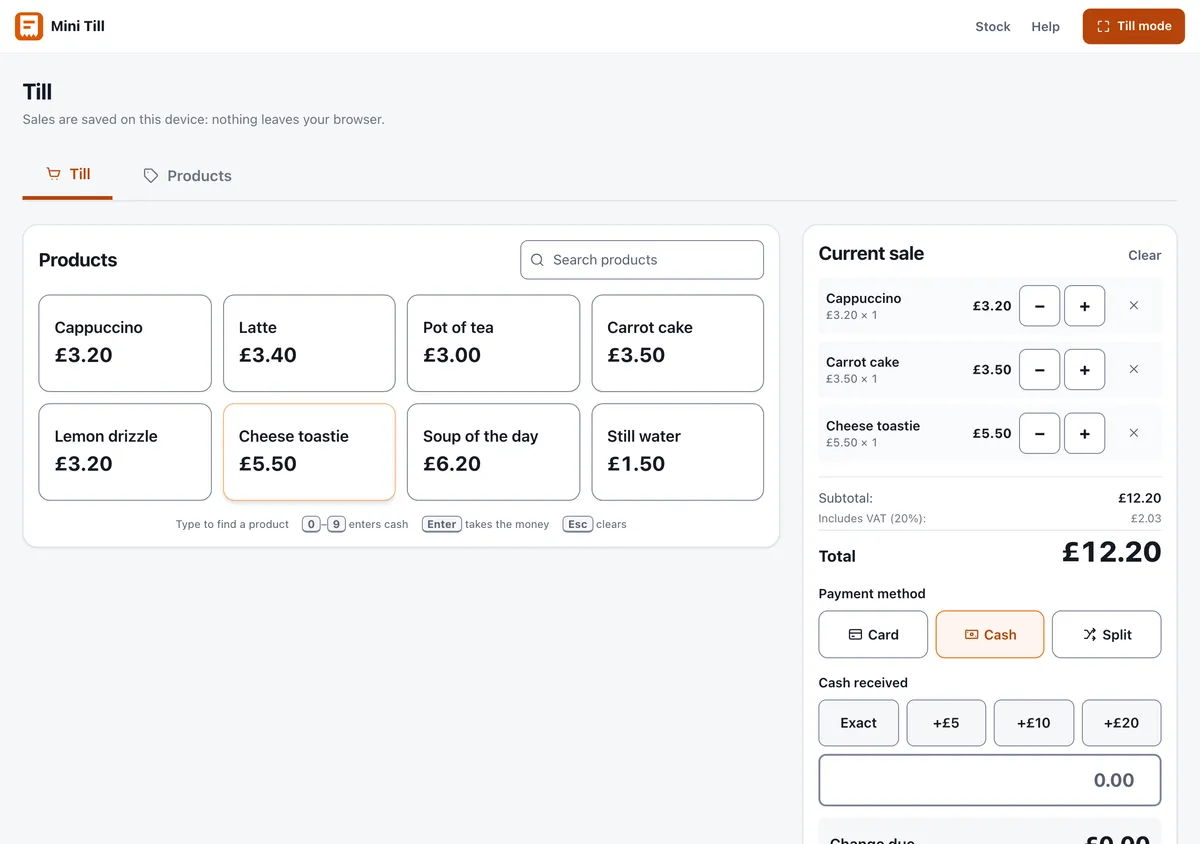1200x844 pixels.
Task: Add Soup of the day to sale
Action: (x=493, y=452)
